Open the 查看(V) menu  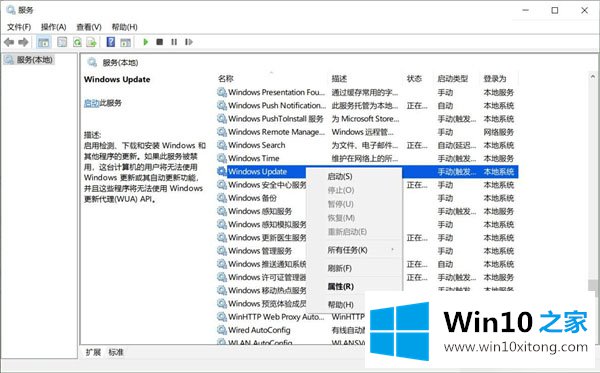(89, 27)
